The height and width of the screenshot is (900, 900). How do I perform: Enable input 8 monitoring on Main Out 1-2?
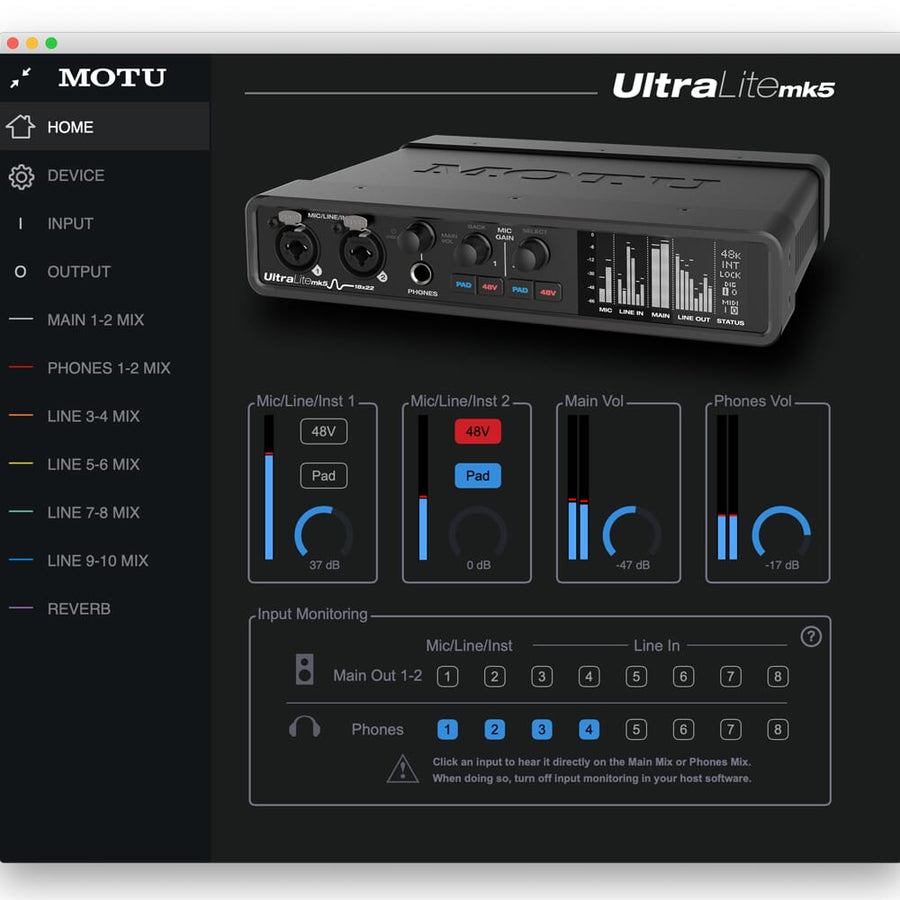778,676
